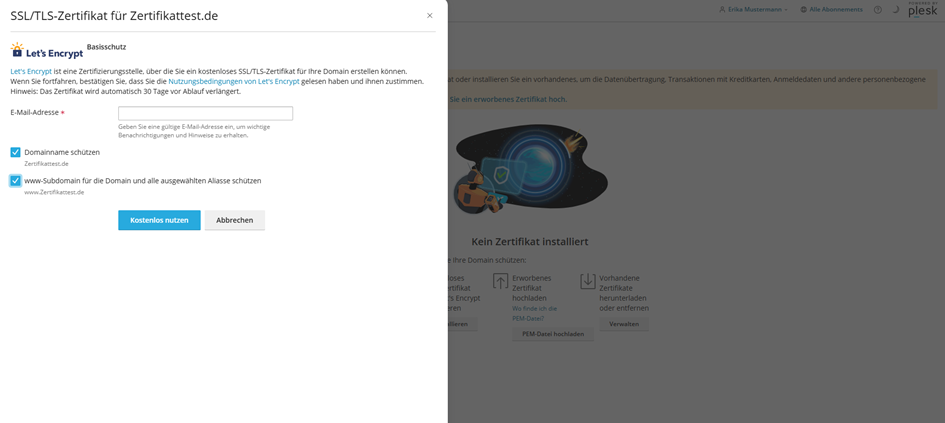Click the Abbrechen button
Screen dimensions: 945x423
pos(235,220)
